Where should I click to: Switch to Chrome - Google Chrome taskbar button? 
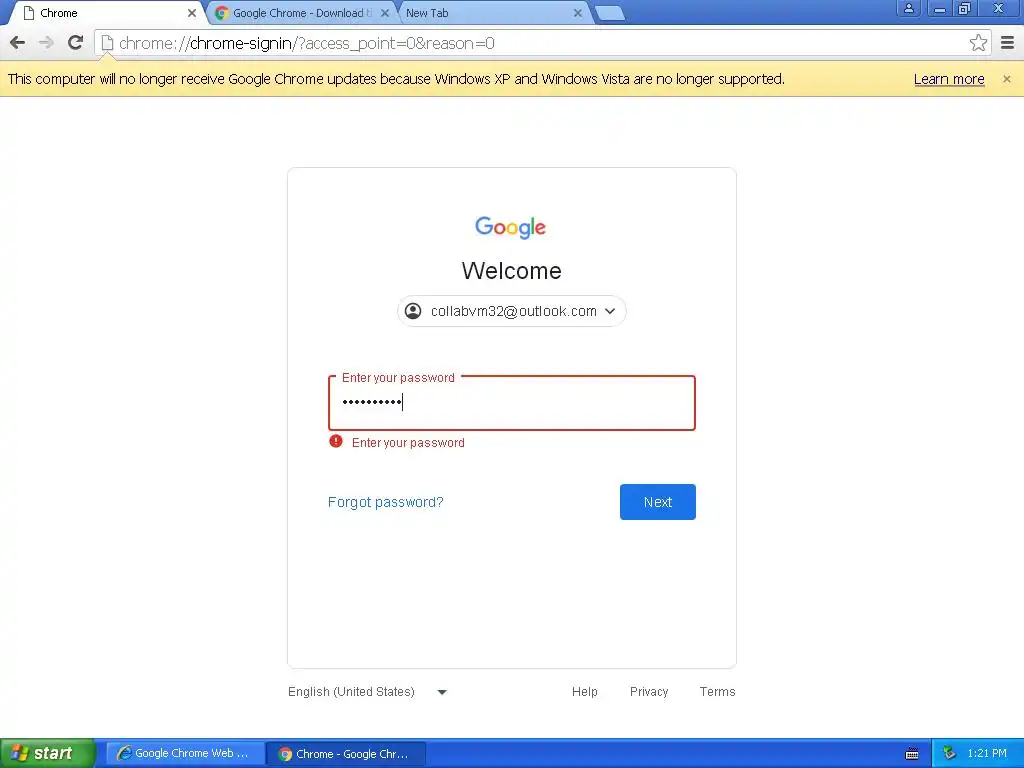click(x=346, y=754)
